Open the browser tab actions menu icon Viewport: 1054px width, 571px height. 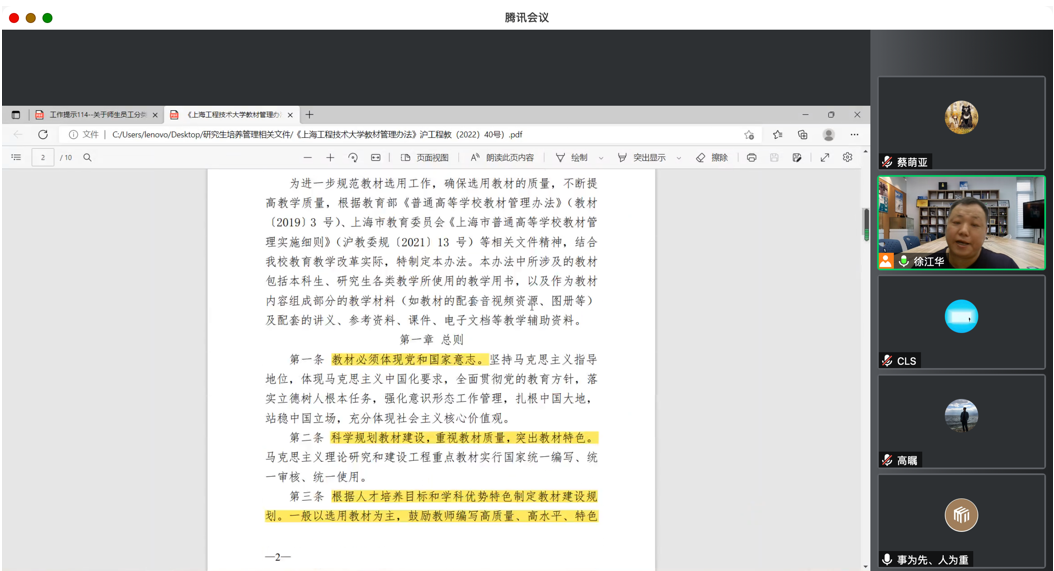15,115
